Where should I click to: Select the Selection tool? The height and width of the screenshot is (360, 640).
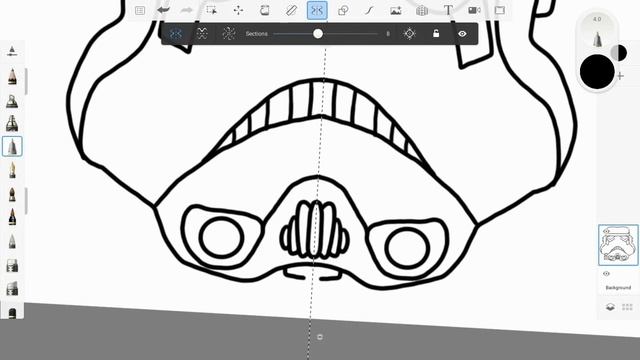point(211,10)
